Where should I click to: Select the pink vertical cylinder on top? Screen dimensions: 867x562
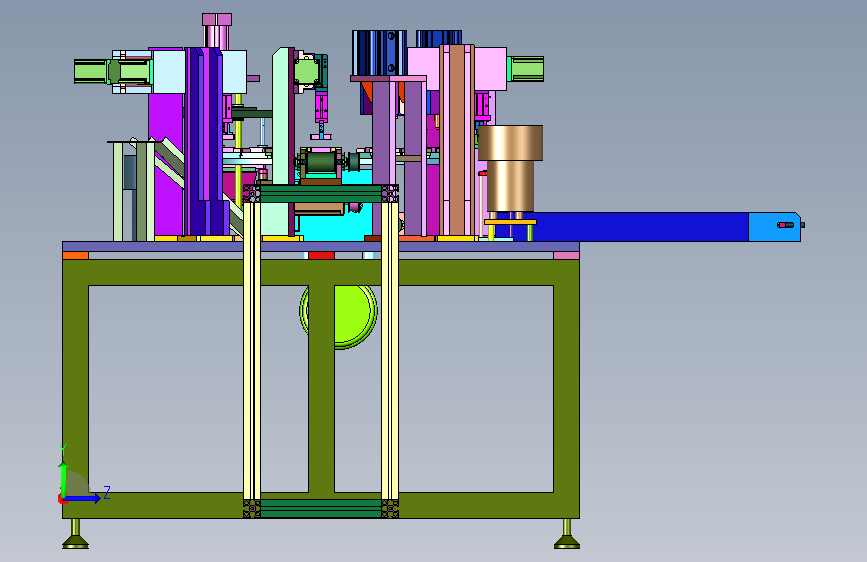pyautogui.click(x=217, y=31)
